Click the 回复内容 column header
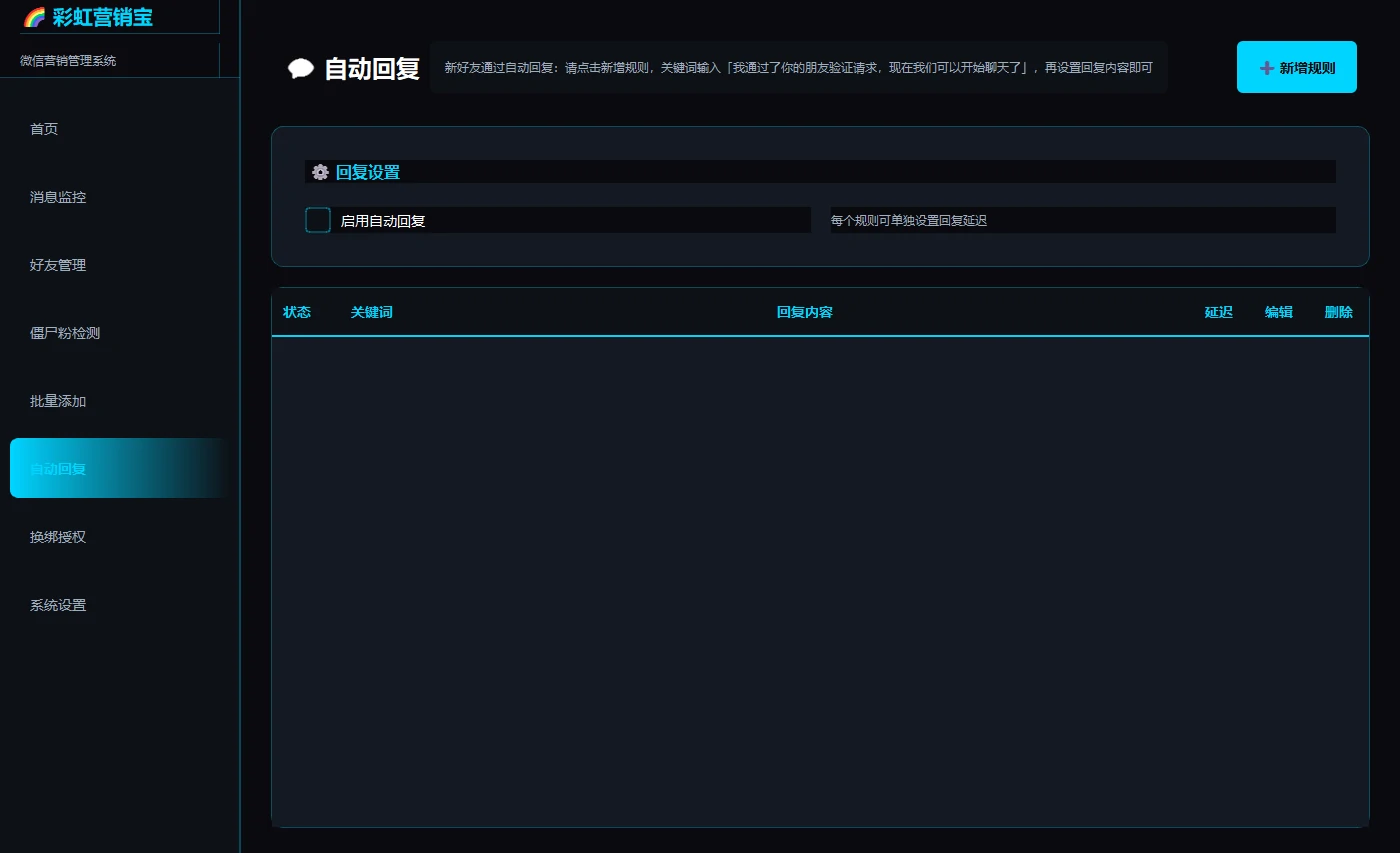The width and height of the screenshot is (1400, 853). point(805,312)
